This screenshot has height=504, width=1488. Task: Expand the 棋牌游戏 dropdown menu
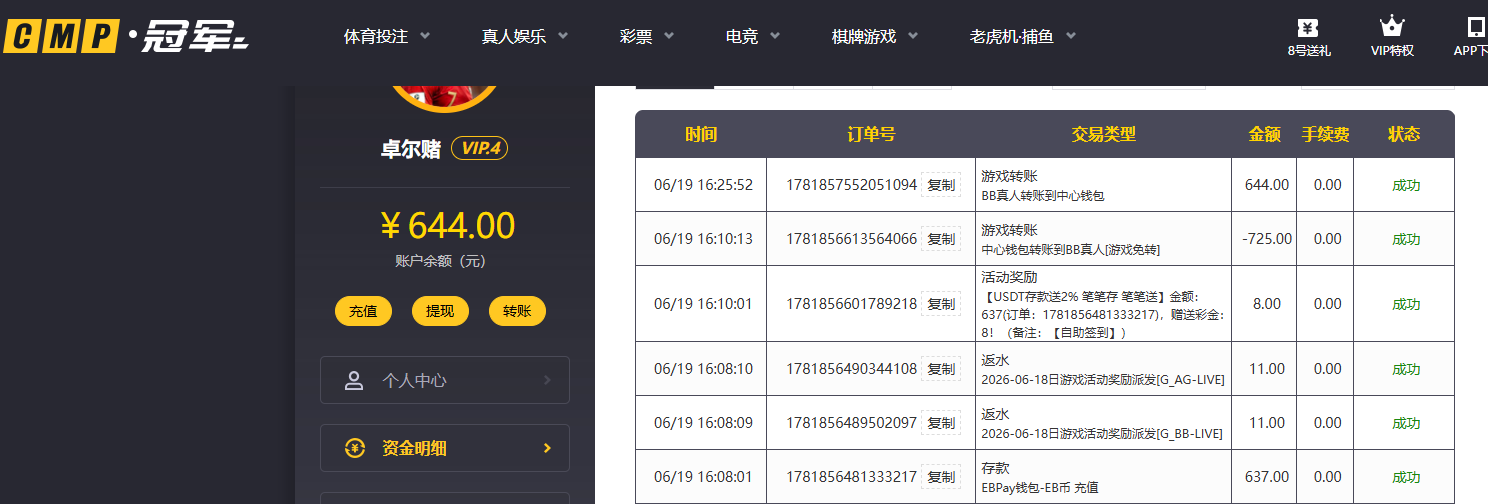[x=877, y=36]
